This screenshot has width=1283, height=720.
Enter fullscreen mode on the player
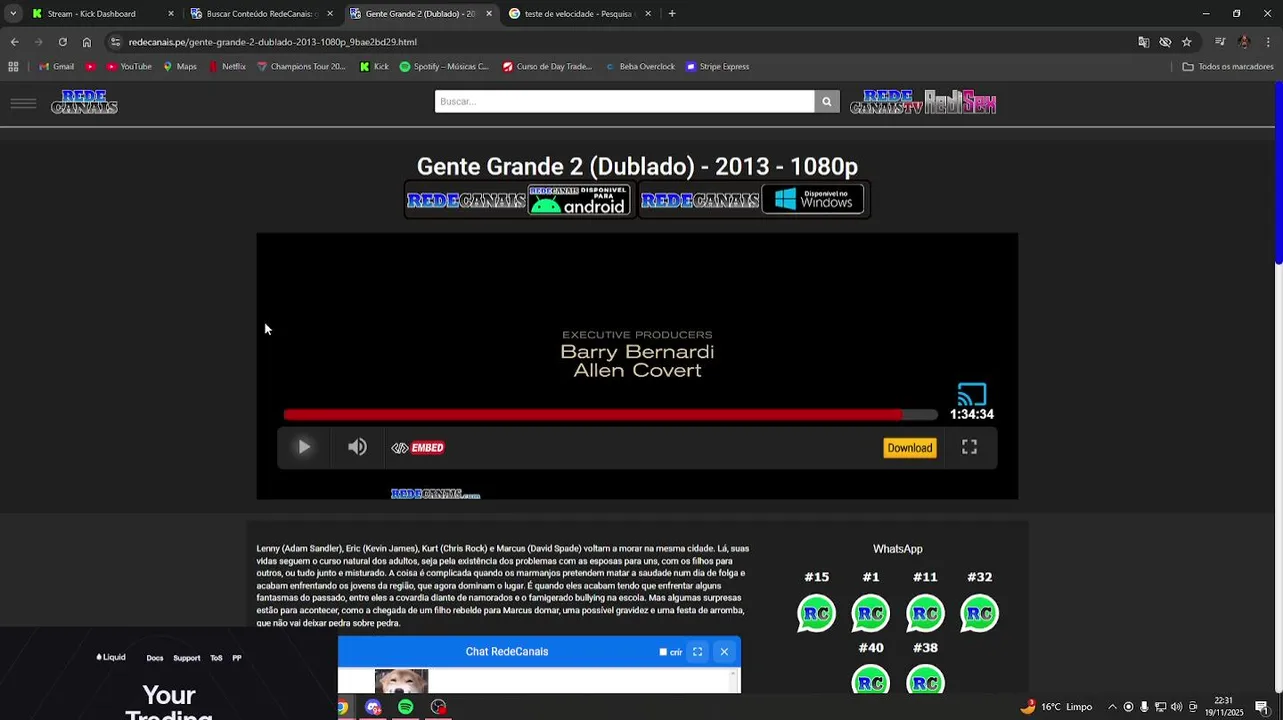[969, 447]
